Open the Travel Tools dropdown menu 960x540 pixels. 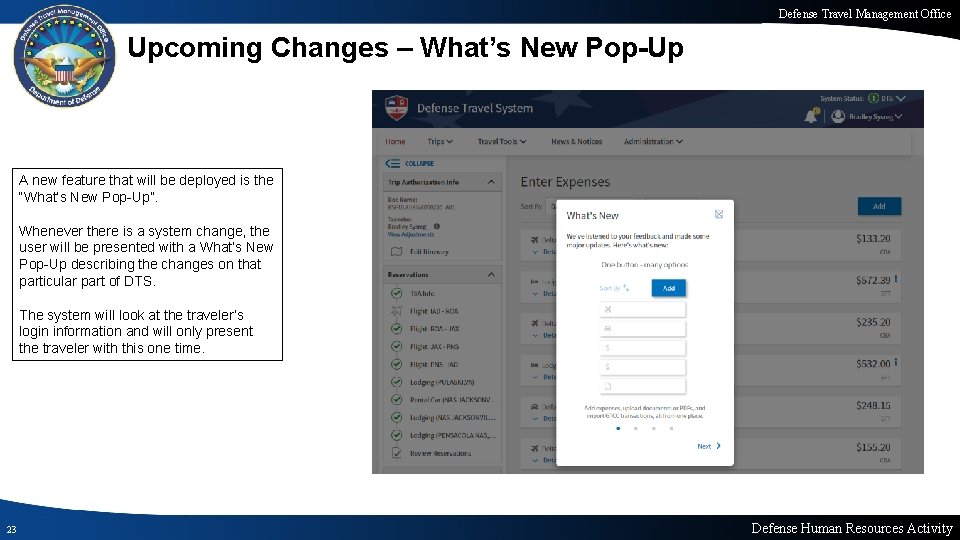point(501,141)
